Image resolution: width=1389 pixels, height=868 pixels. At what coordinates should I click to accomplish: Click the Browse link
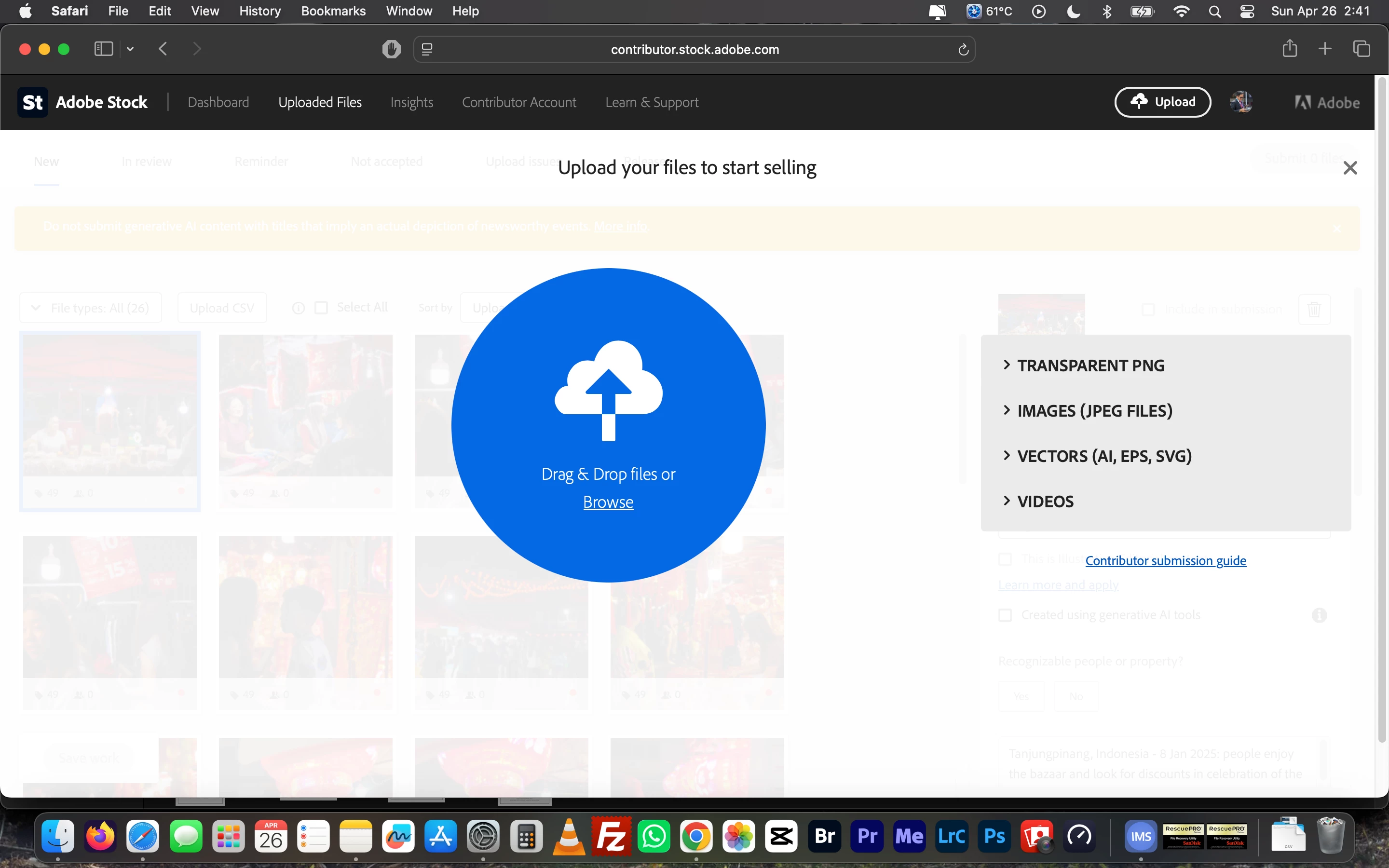pos(608,502)
